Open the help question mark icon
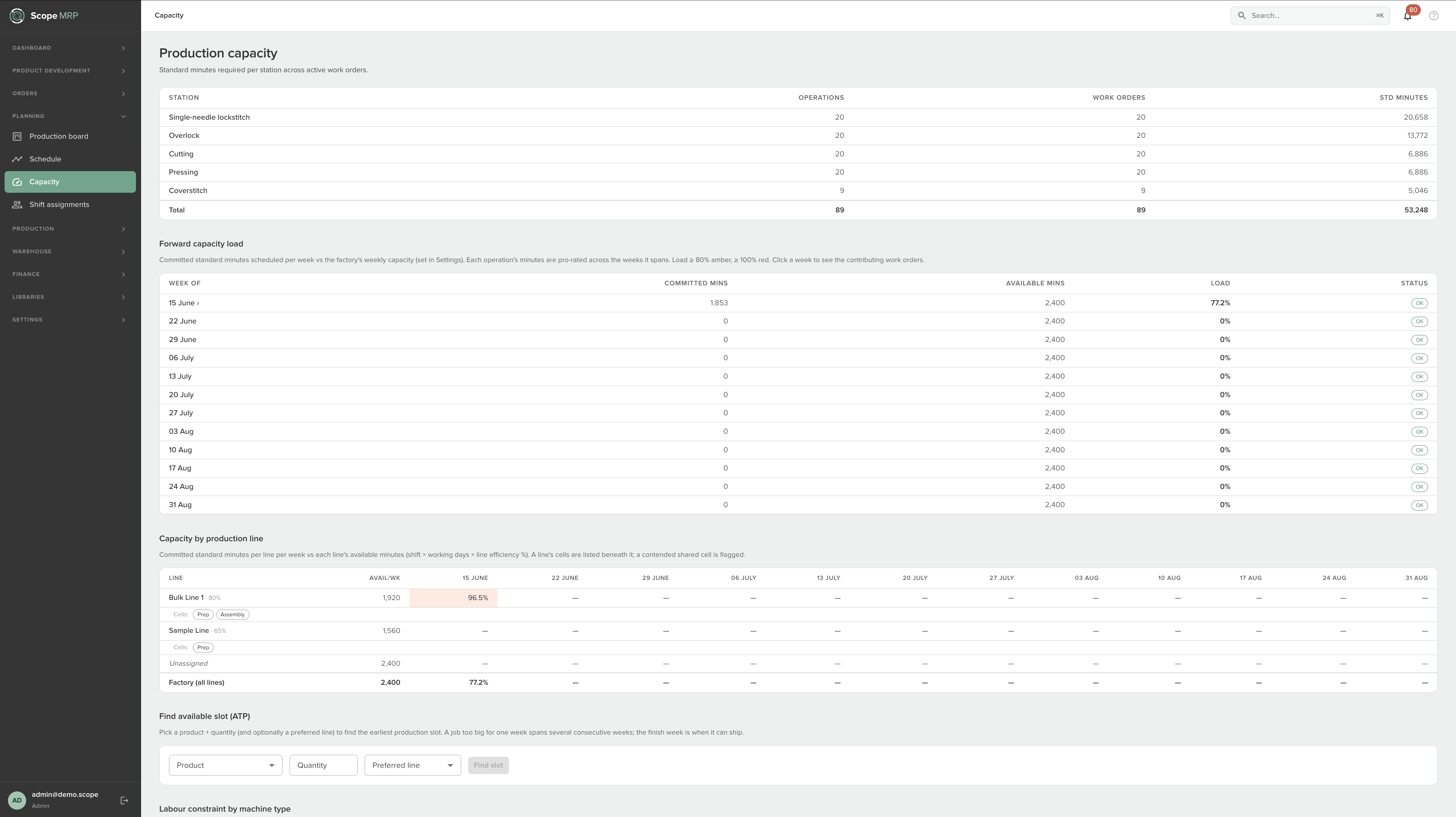 click(1433, 16)
